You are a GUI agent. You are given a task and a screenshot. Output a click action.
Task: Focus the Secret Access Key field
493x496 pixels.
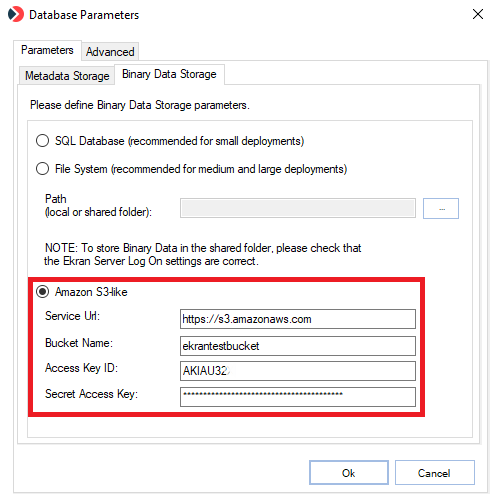pos(298,397)
